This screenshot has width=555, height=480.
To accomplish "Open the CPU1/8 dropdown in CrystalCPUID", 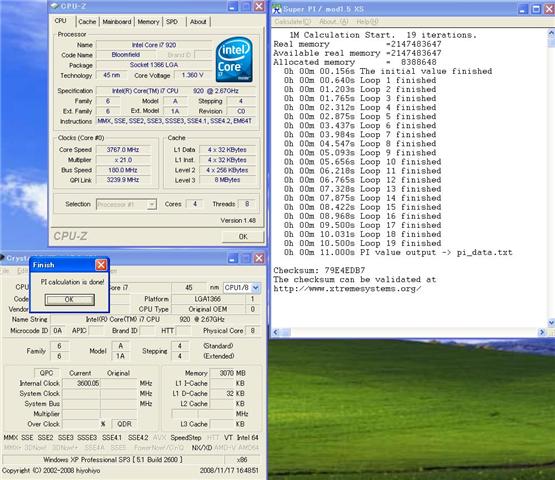I will tap(256, 288).
